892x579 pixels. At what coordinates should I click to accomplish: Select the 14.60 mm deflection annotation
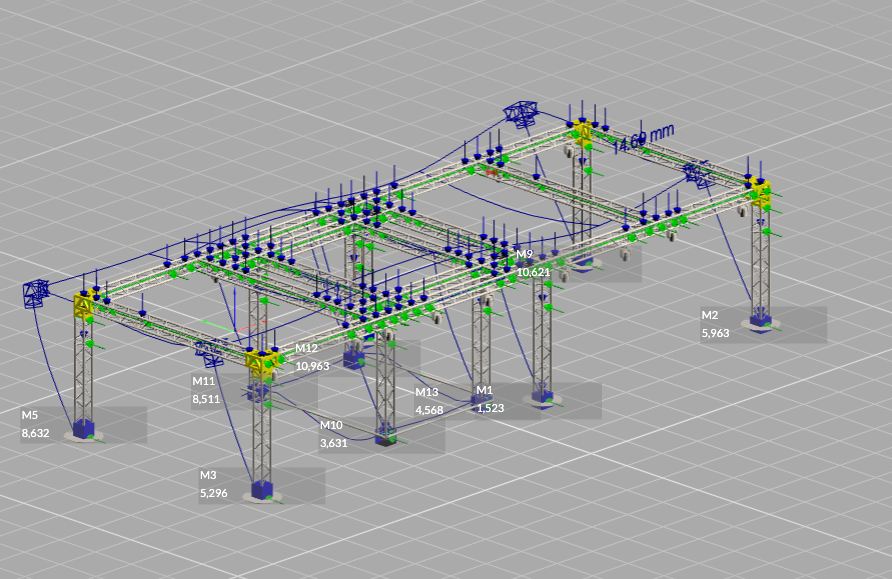click(x=643, y=138)
